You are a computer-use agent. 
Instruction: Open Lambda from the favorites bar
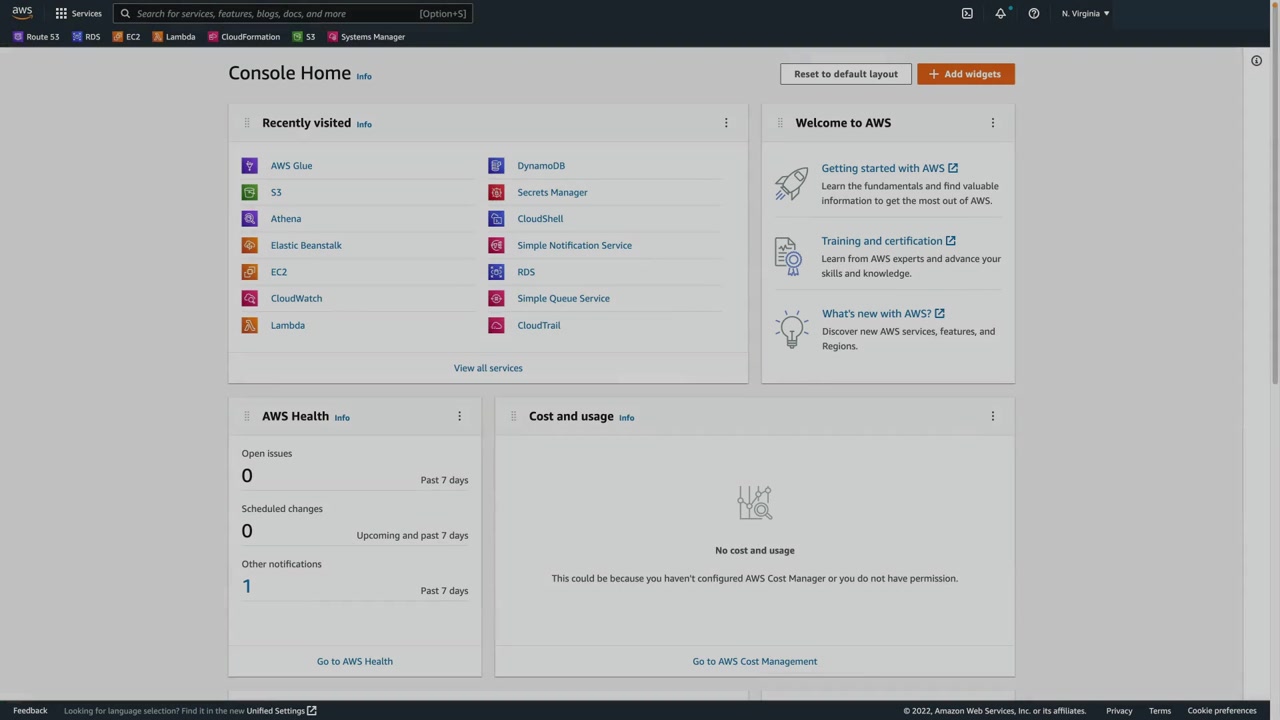pyautogui.click(x=174, y=37)
